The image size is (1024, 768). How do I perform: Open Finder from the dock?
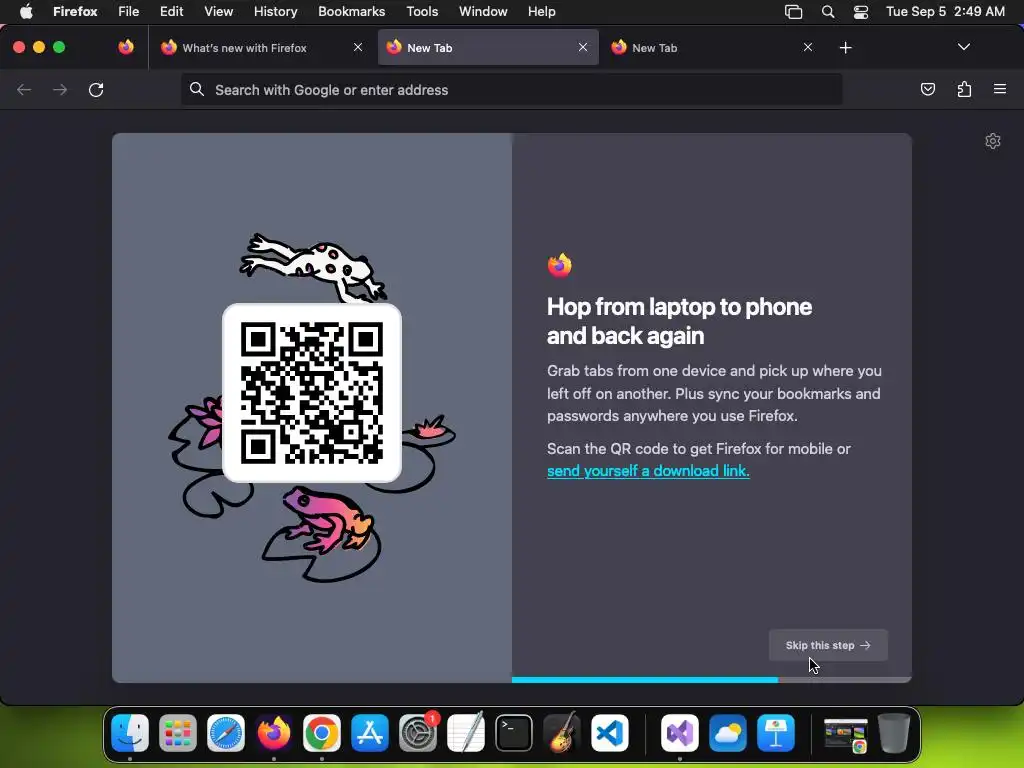click(x=130, y=733)
